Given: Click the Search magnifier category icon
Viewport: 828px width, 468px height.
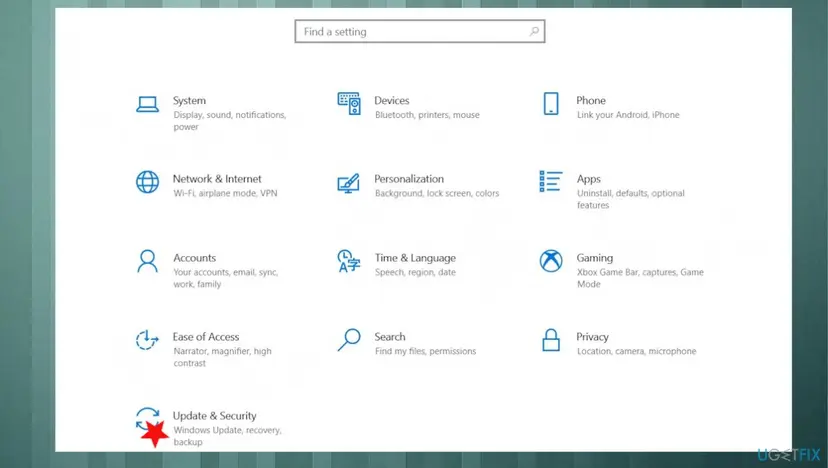Looking at the screenshot, I should pos(349,340).
